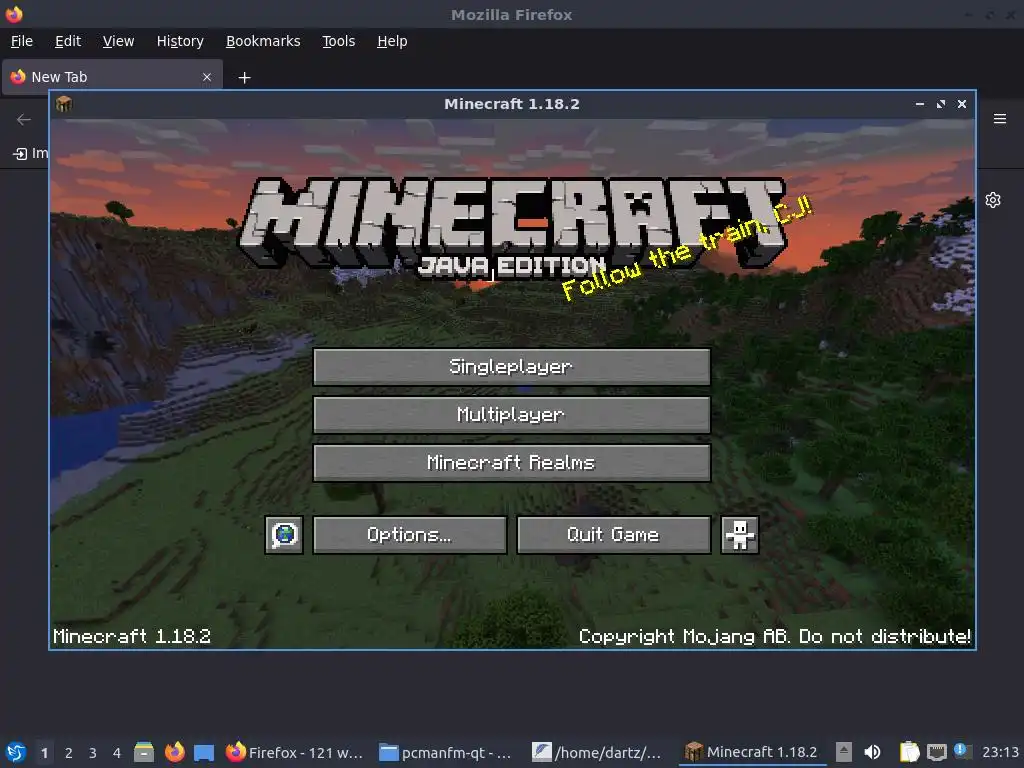
Task: Open the Firefox Bookmarks menu
Action: click(263, 41)
